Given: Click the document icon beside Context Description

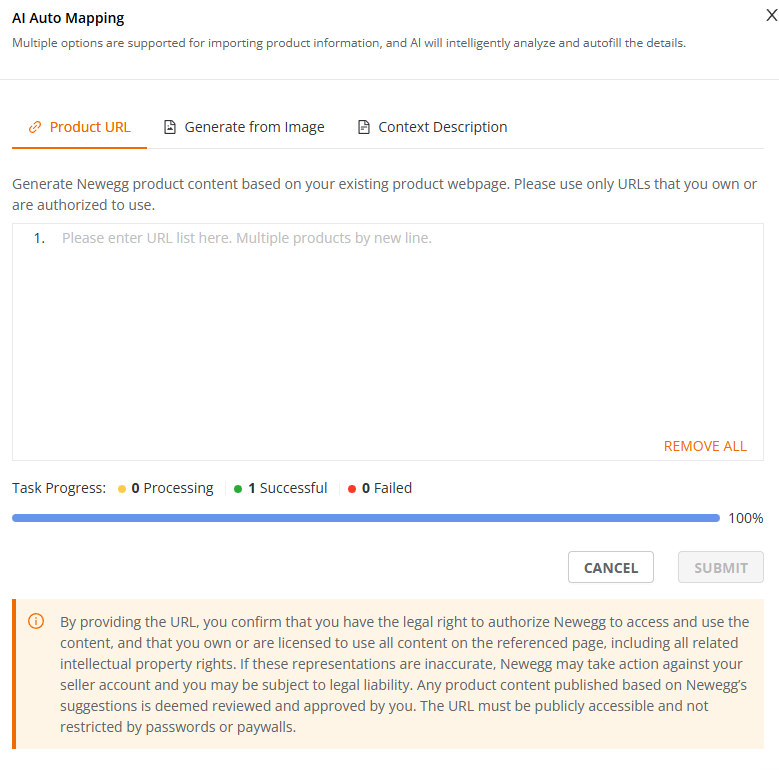Looking at the screenshot, I should [x=363, y=127].
